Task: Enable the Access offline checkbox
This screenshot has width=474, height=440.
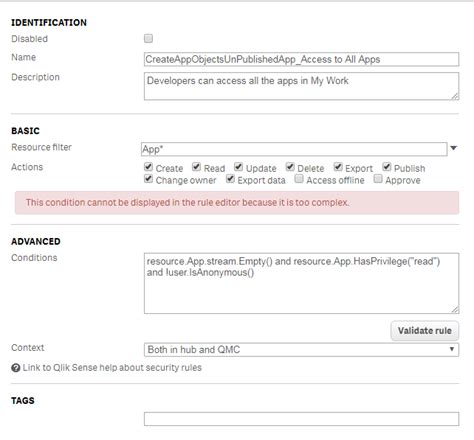Action: (299, 179)
